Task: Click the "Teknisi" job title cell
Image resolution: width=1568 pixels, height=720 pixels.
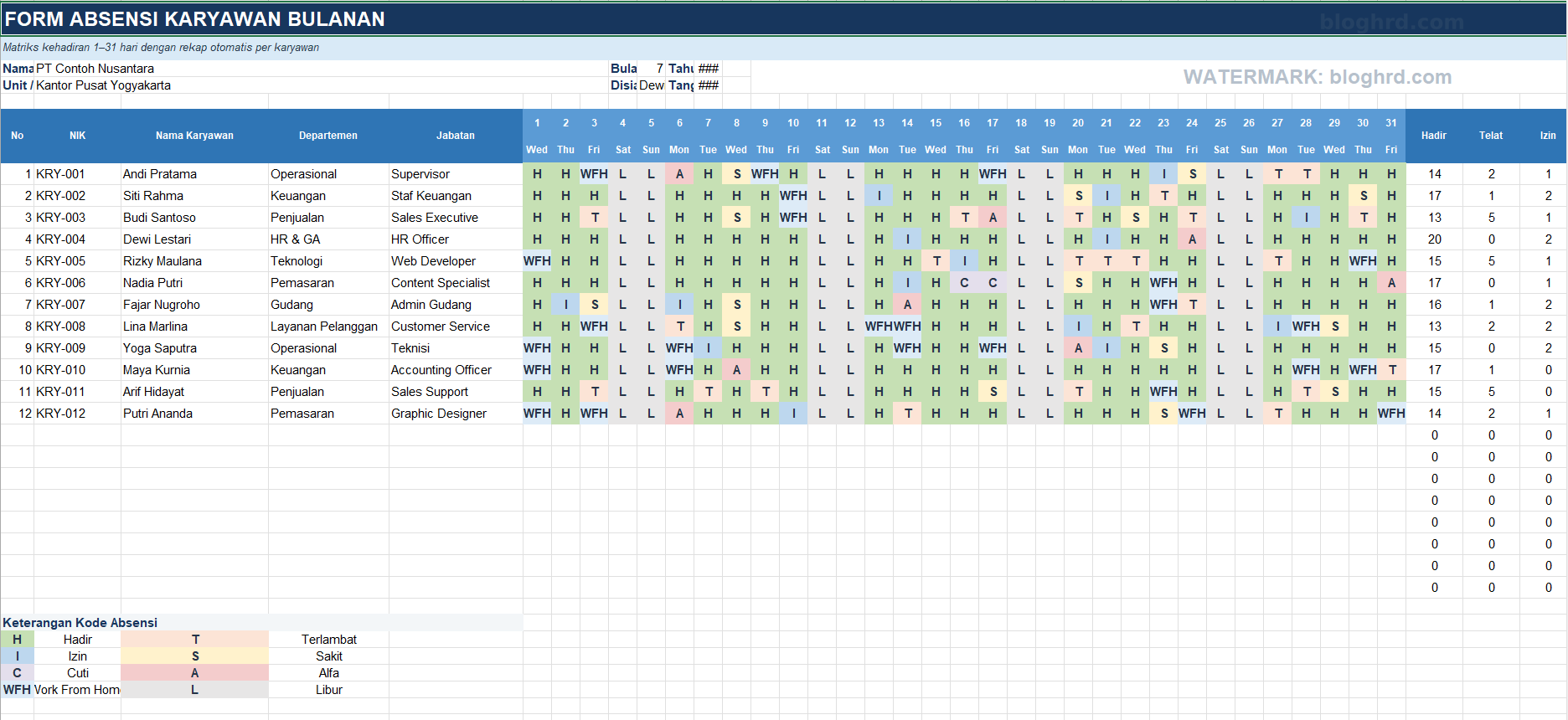Action: [x=456, y=348]
